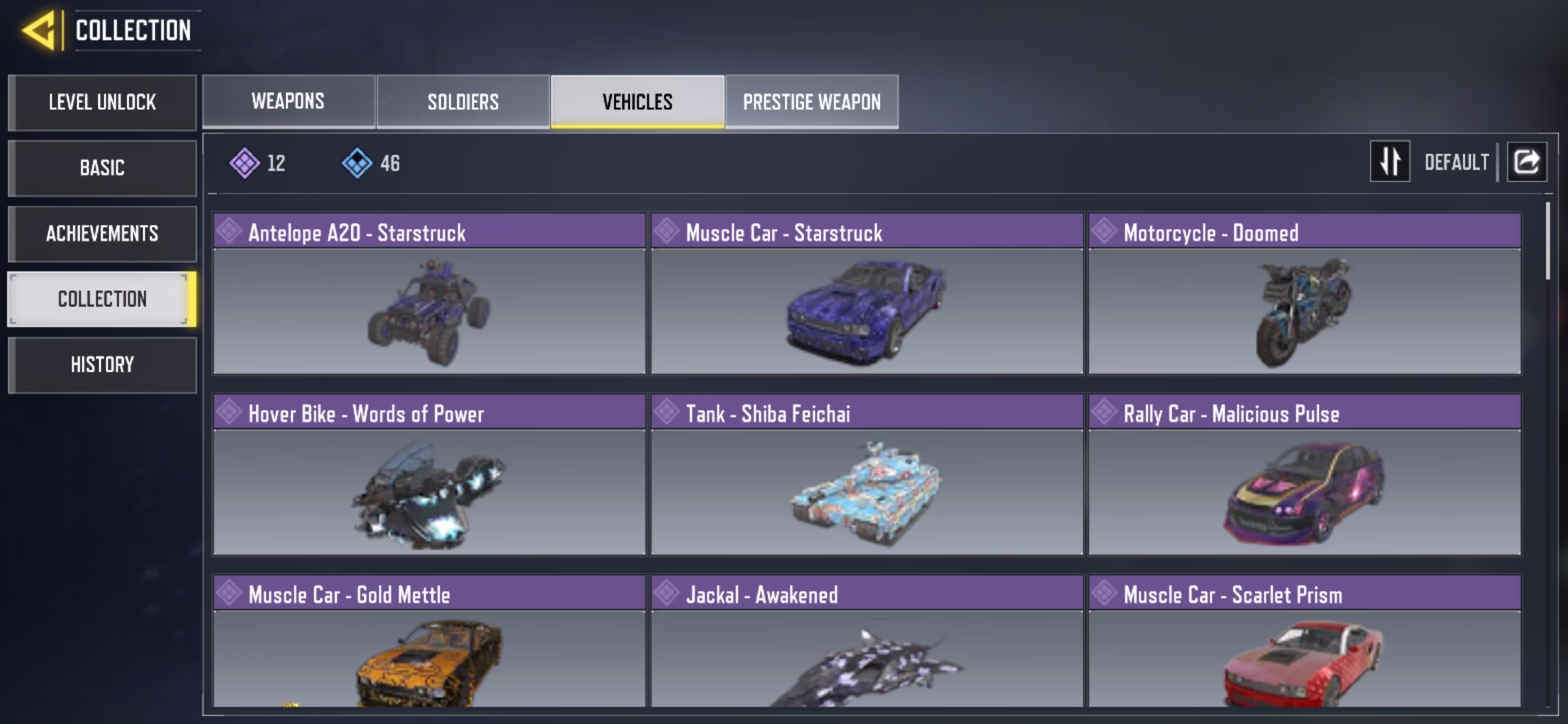
Task: Click the sort order arrows icon
Action: [1390, 162]
